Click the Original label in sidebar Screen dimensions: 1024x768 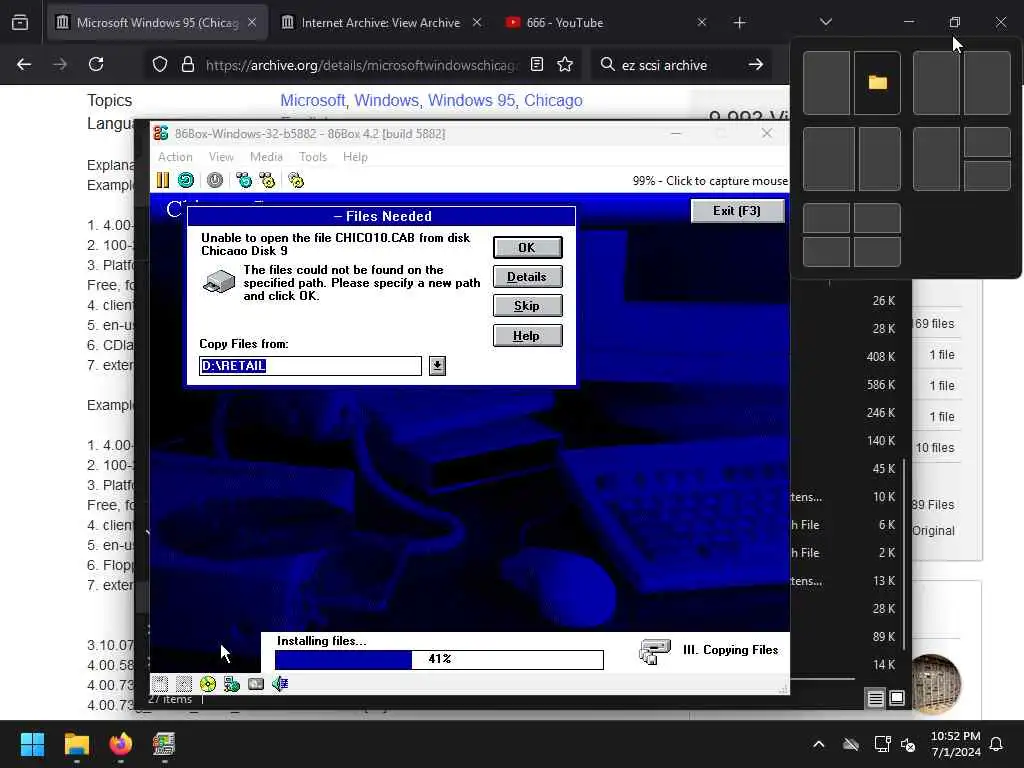point(934,531)
